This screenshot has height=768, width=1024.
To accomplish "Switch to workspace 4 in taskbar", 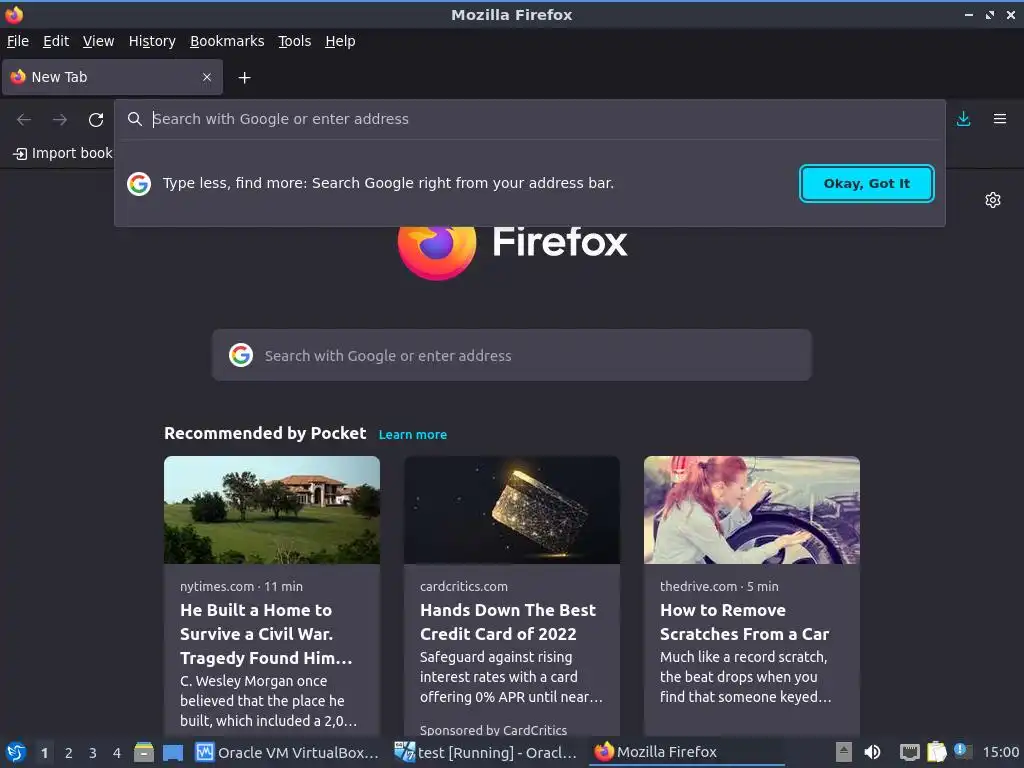I will click(117, 753).
